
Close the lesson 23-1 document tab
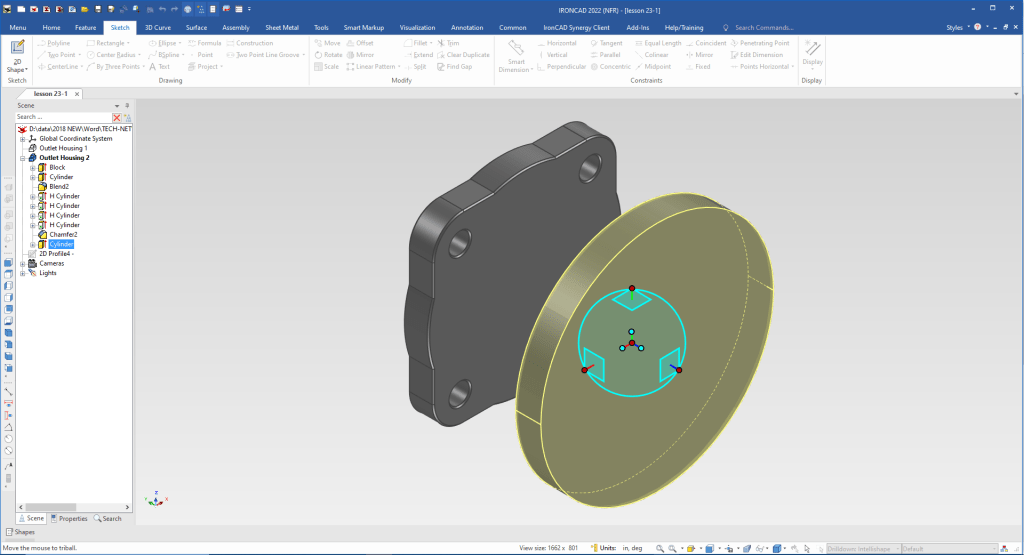(78, 93)
